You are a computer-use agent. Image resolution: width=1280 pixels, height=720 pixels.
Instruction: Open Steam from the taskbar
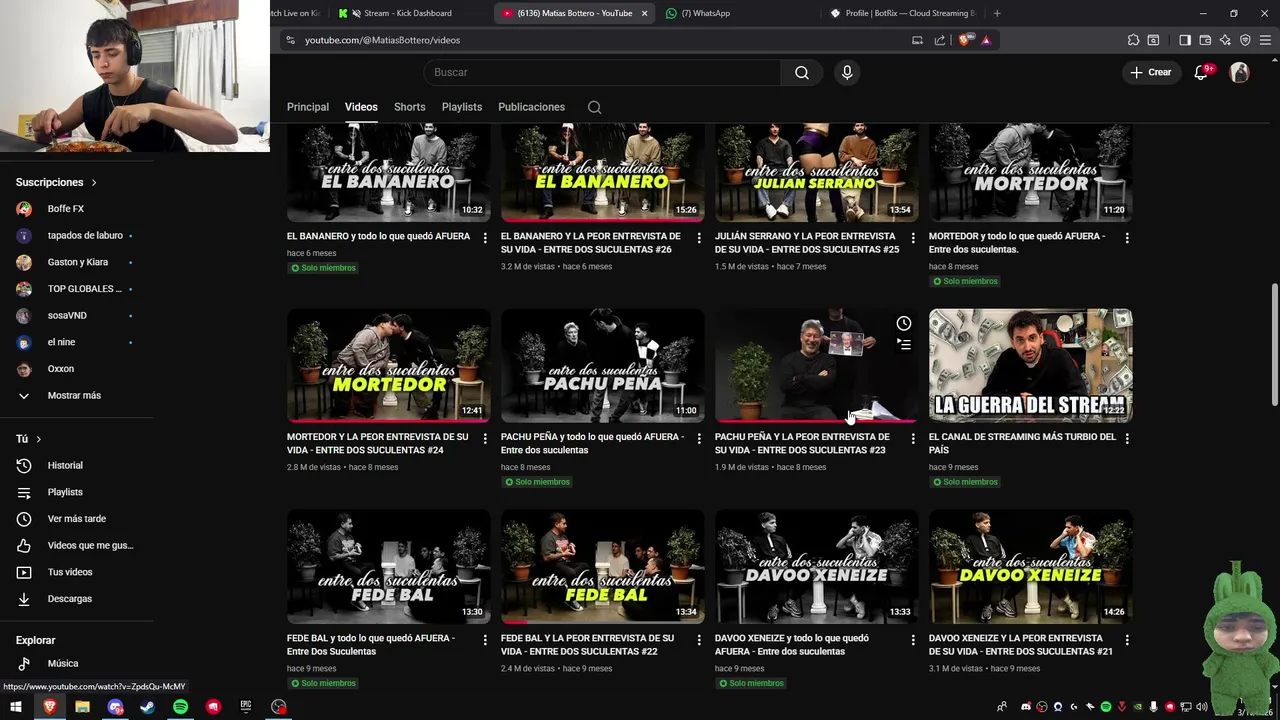(x=147, y=707)
